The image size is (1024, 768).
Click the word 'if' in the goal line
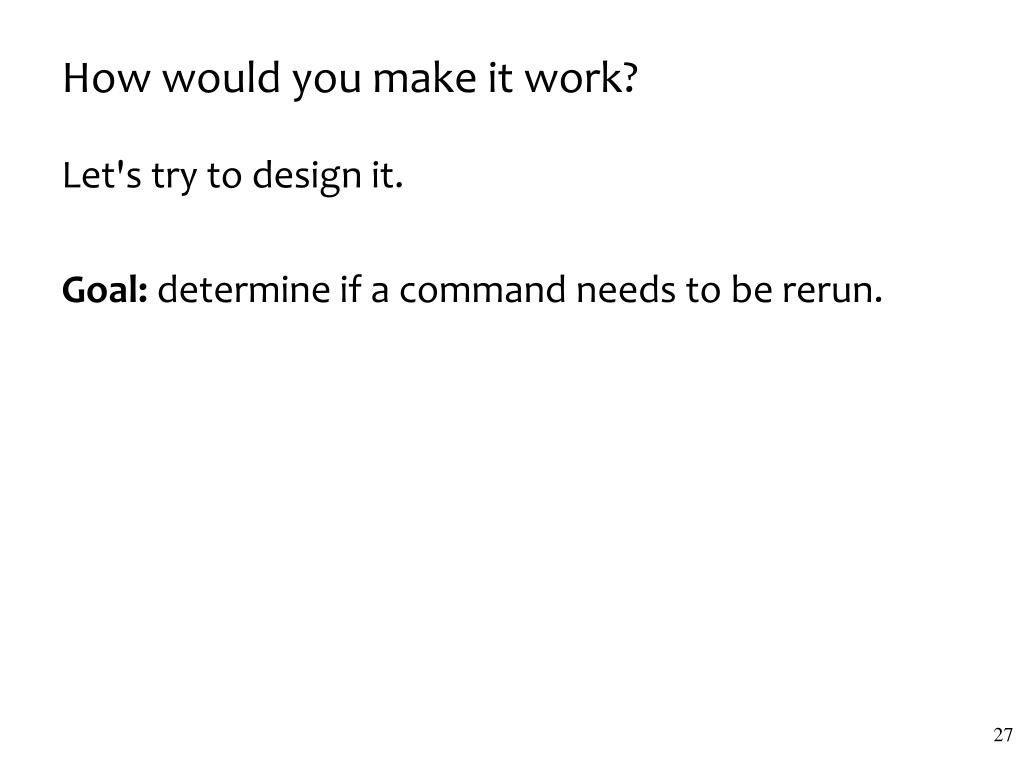pos(350,289)
